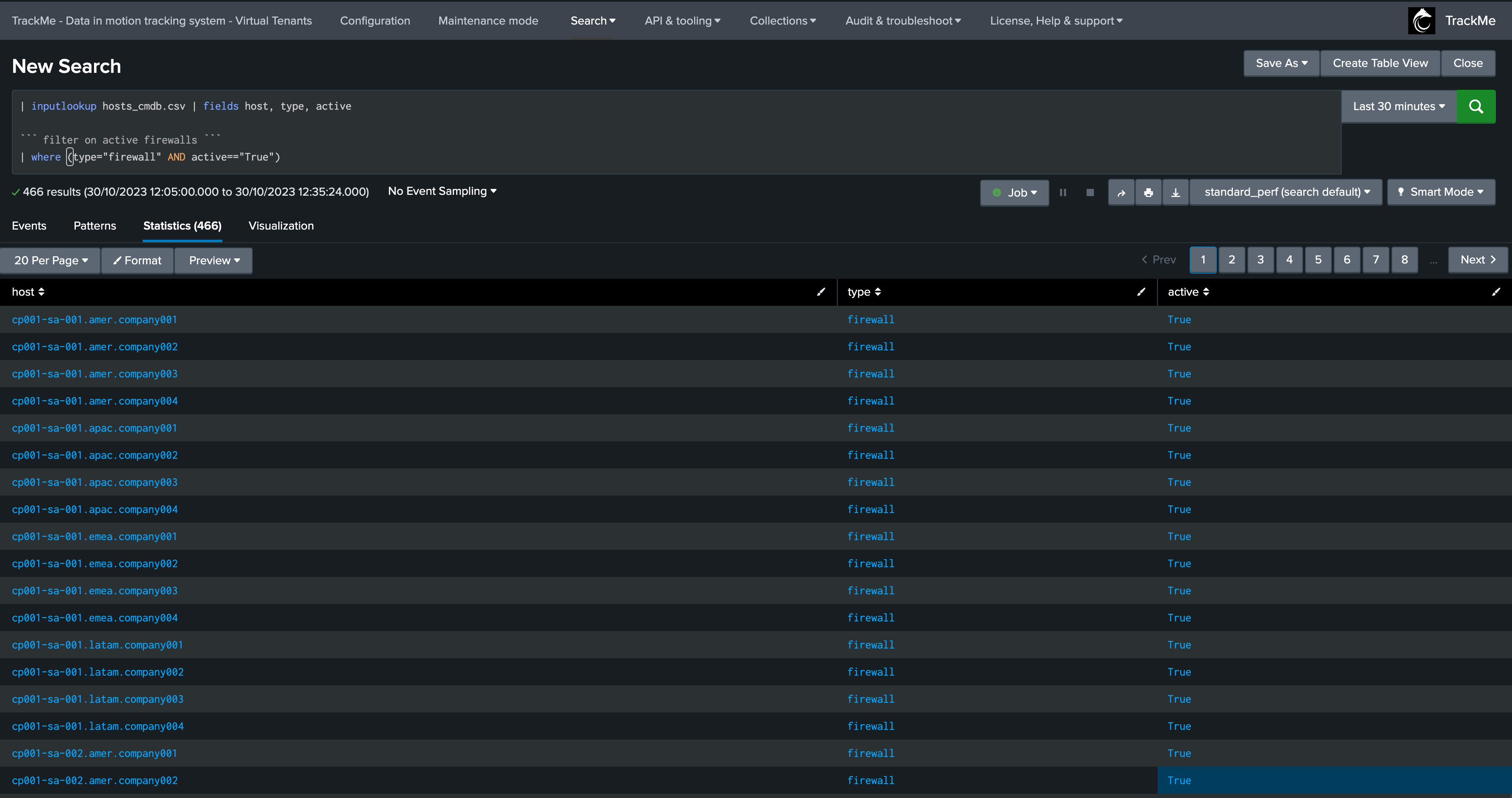Switch to the Visualization tab
This screenshot has width=1512, height=798.
pyautogui.click(x=281, y=226)
